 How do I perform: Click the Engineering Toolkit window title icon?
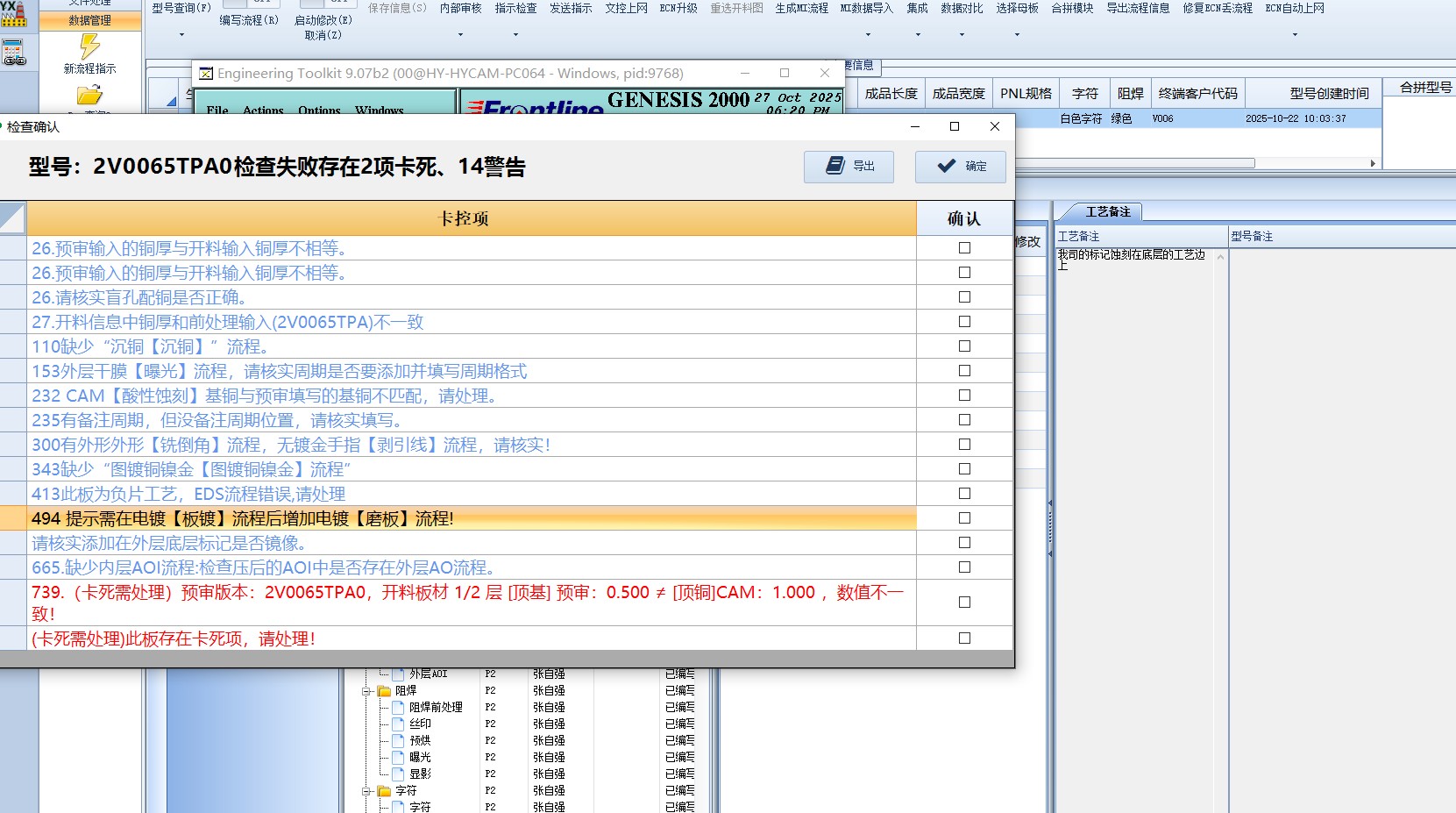tap(206, 74)
